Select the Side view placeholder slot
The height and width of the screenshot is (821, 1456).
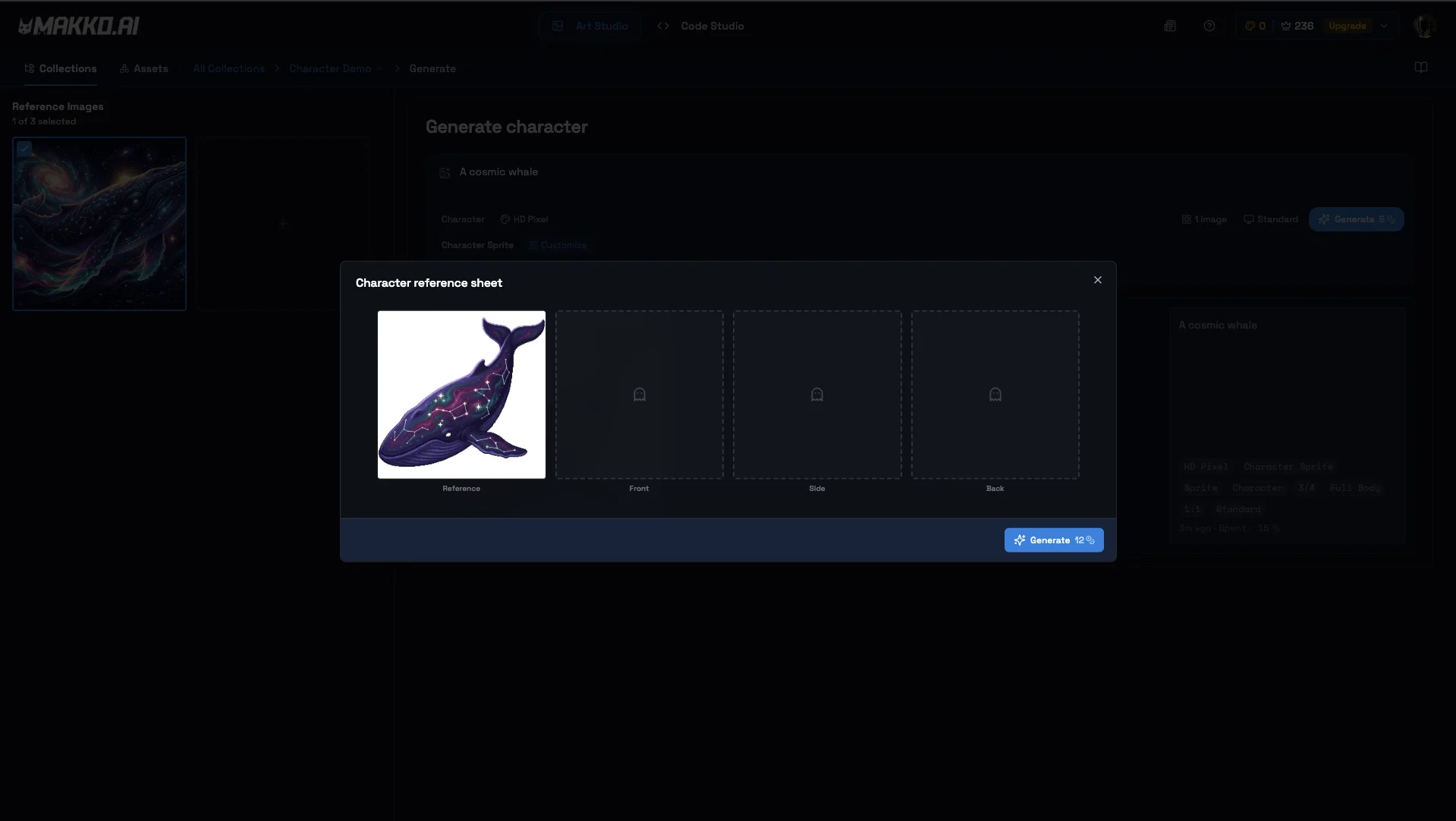point(816,395)
